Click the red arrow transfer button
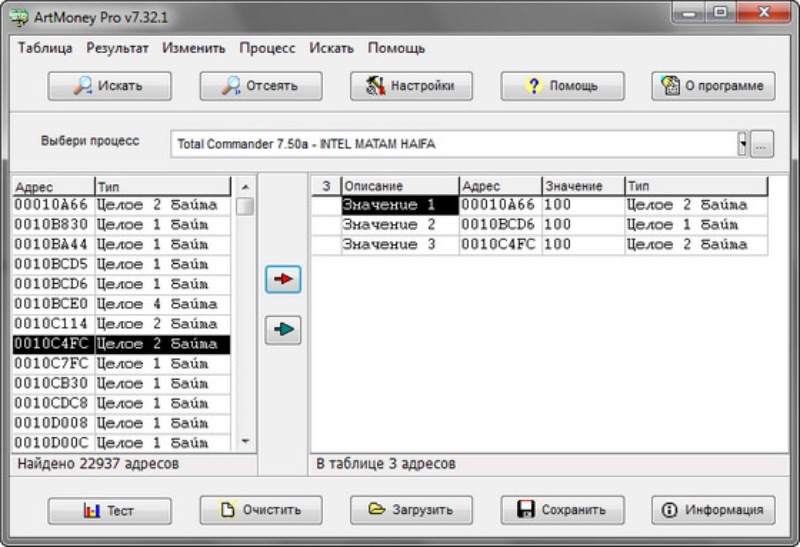 [x=286, y=281]
